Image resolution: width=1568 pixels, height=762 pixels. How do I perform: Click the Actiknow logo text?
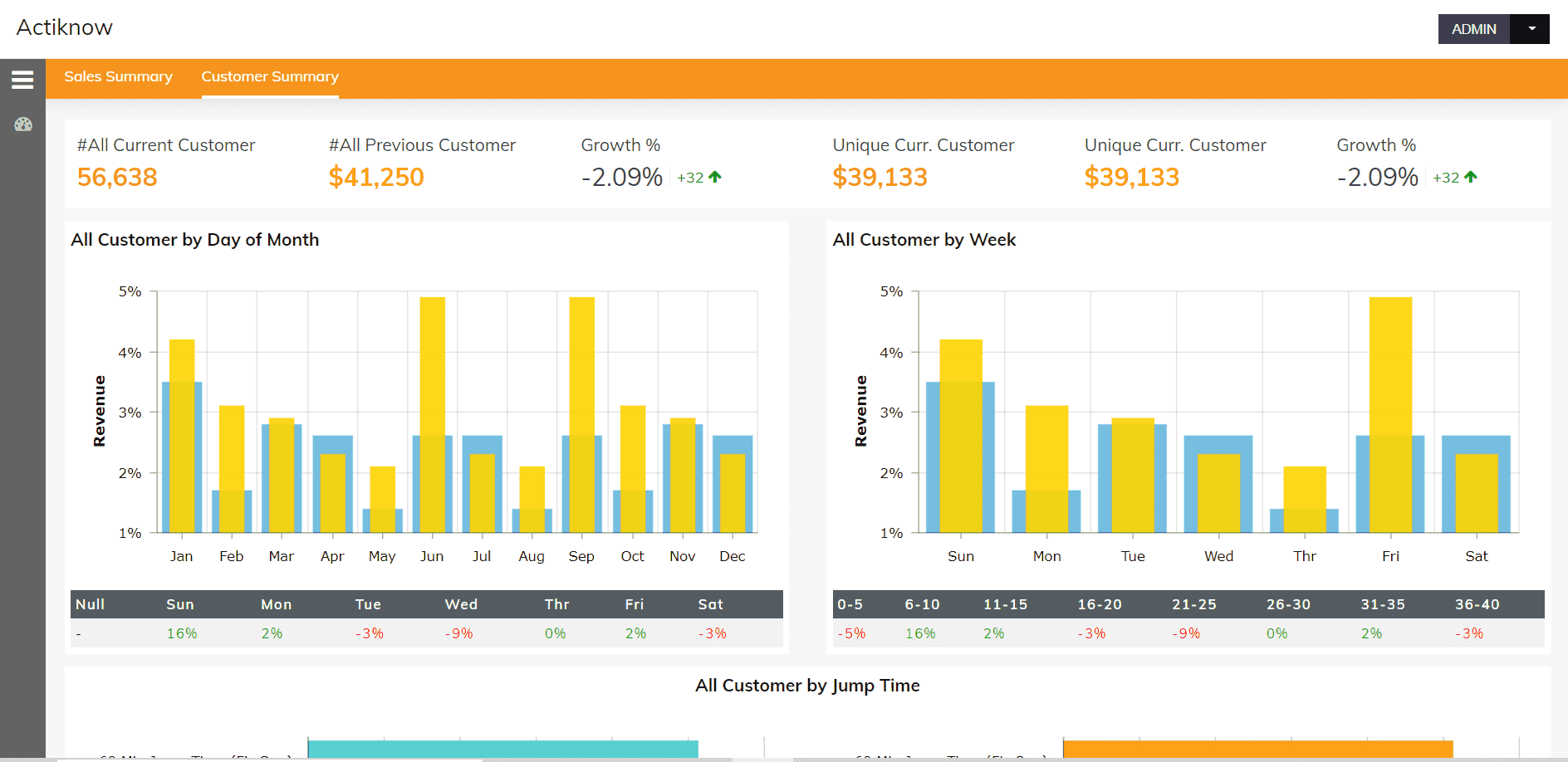tap(65, 27)
